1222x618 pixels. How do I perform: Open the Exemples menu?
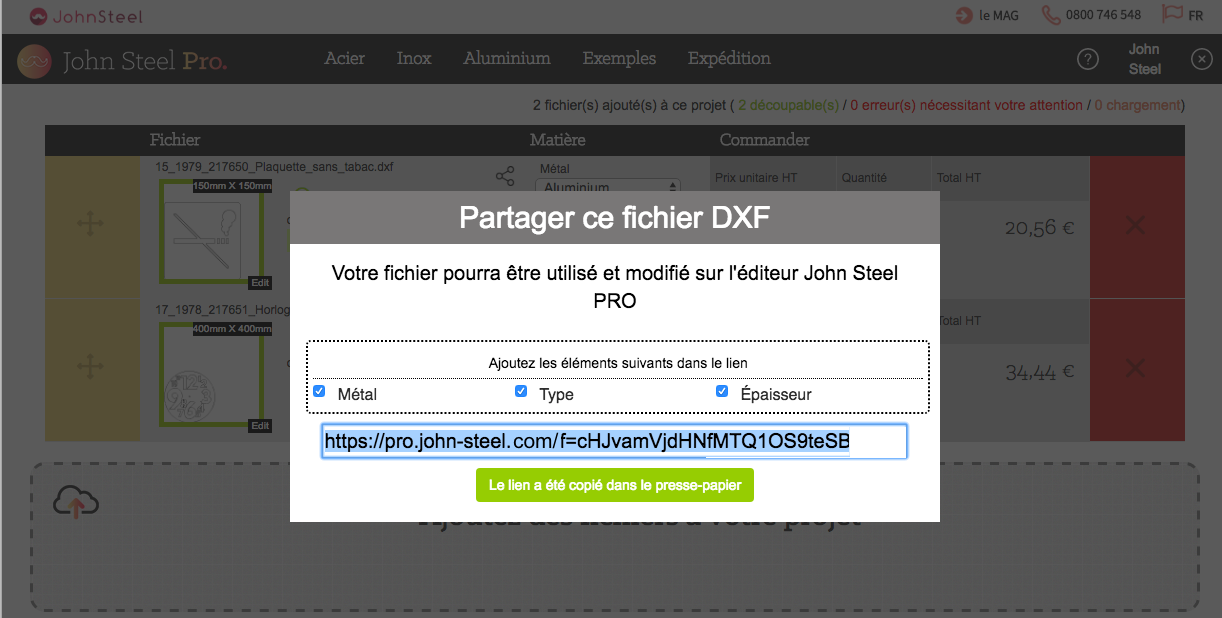click(619, 58)
